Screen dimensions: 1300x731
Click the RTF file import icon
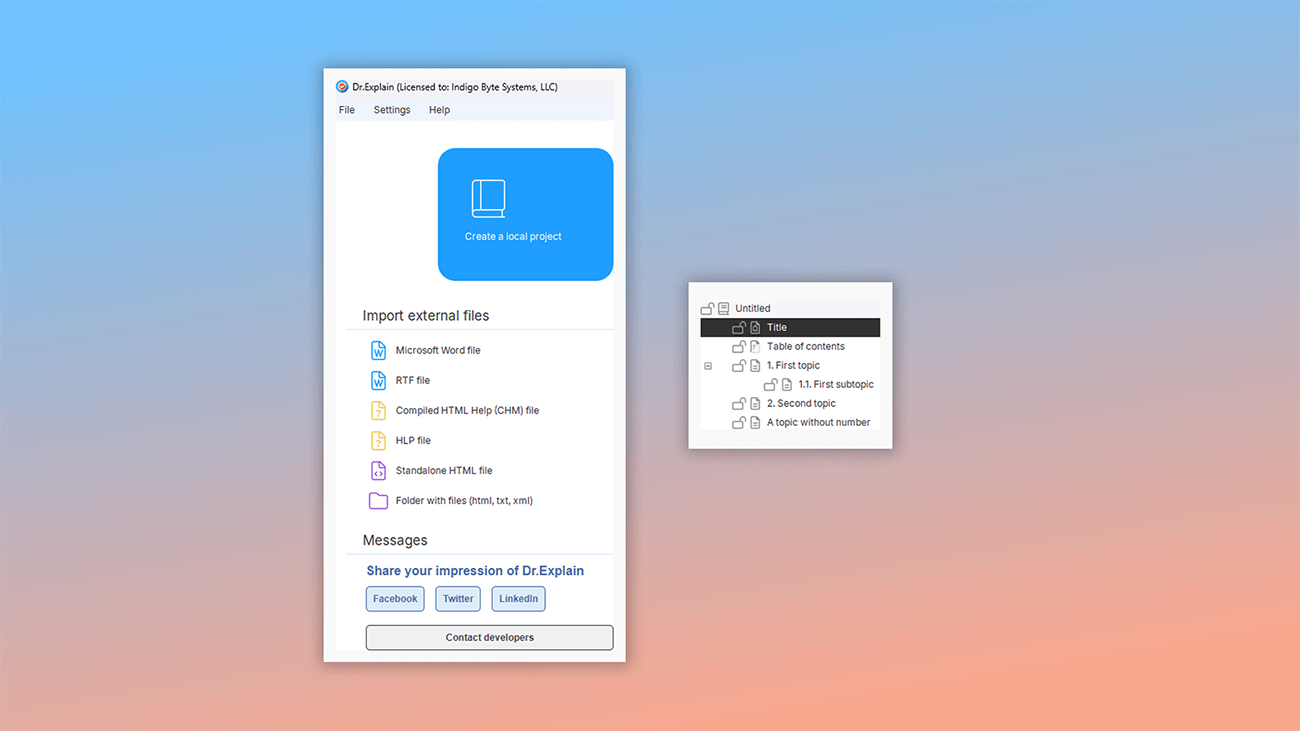(378, 380)
